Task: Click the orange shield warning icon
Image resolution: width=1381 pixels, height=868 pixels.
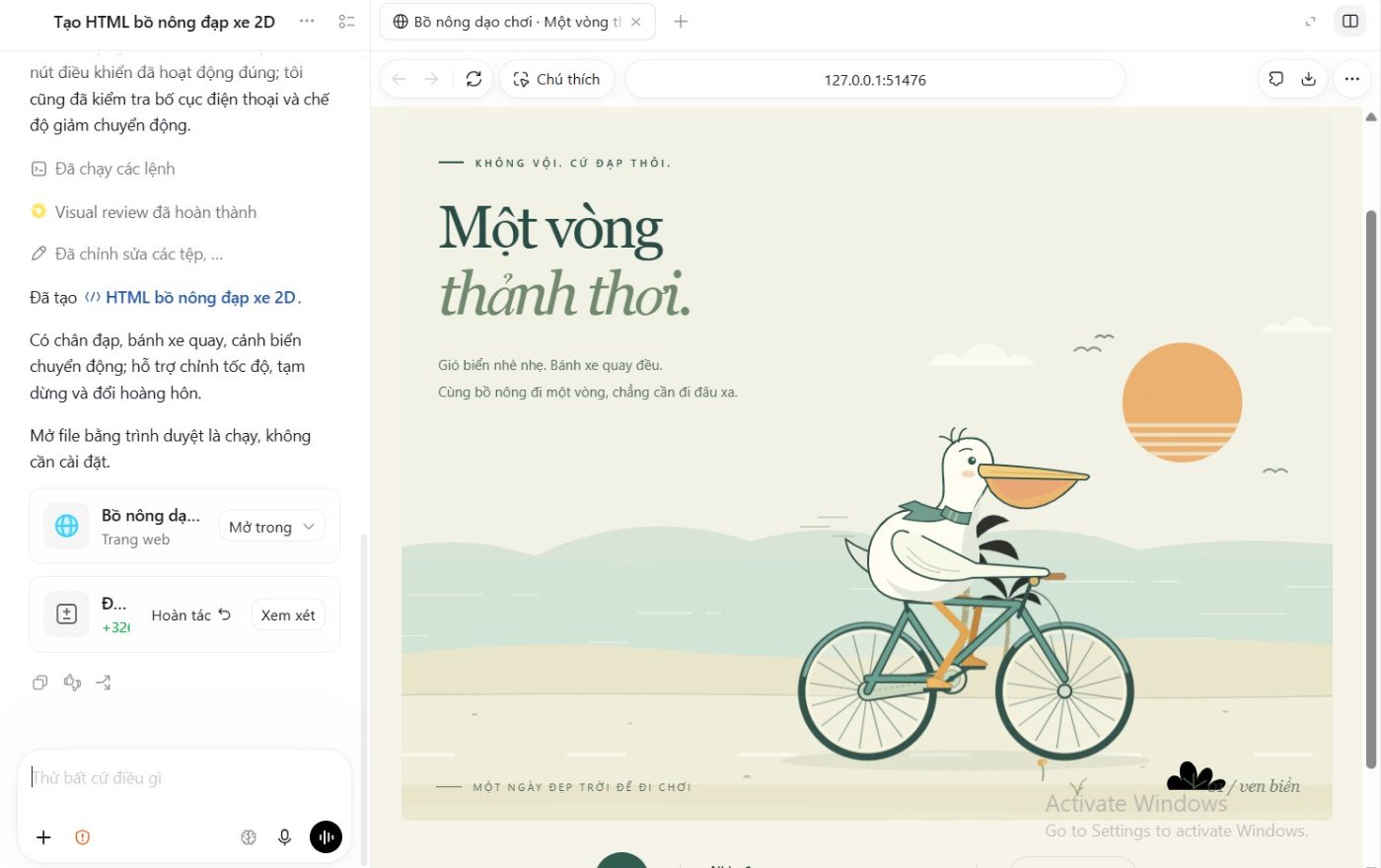Action: 83,836
